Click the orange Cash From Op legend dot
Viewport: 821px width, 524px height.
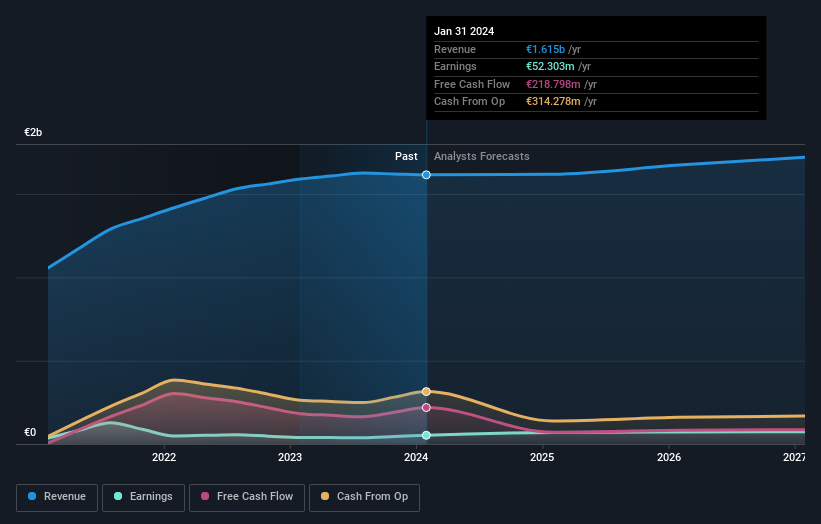point(325,496)
